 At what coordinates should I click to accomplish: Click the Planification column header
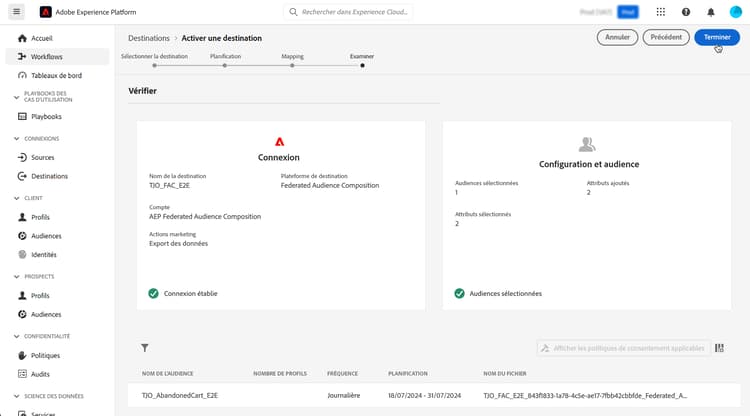click(408, 373)
